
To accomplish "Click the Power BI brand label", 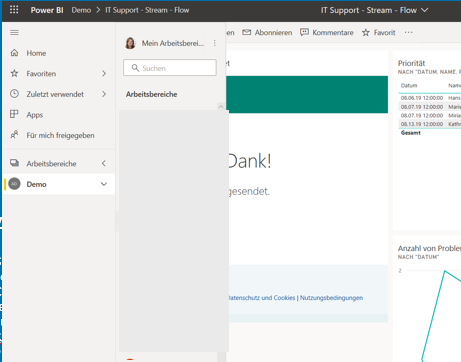I will [47, 10].
